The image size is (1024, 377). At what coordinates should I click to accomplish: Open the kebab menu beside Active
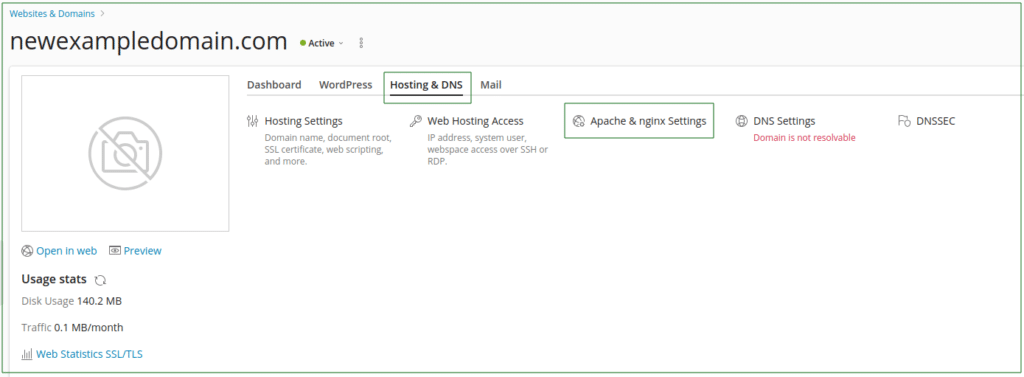(361, 43)
